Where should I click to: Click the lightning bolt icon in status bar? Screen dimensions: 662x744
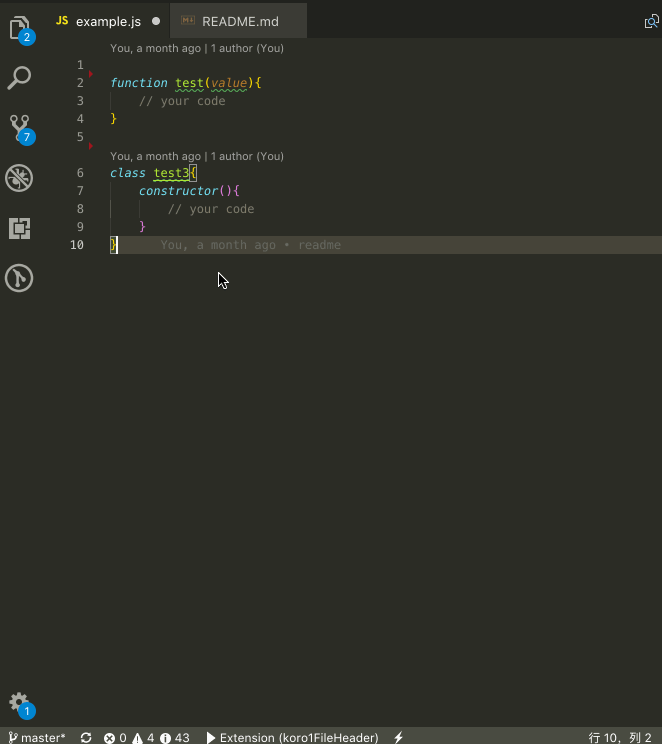point(398,737)
